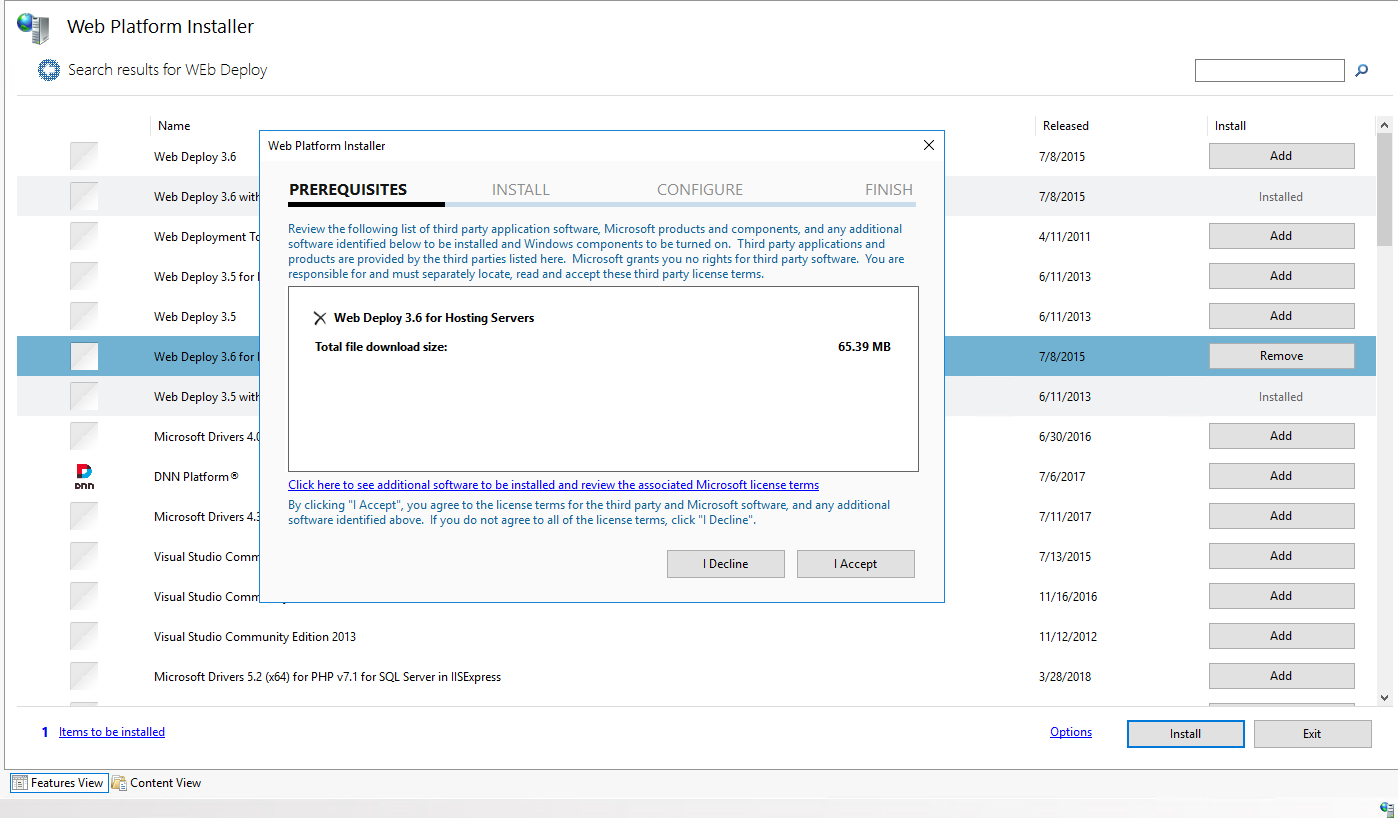
Task: Click the 65.39 MB download size value
Action: click(864, 347)
